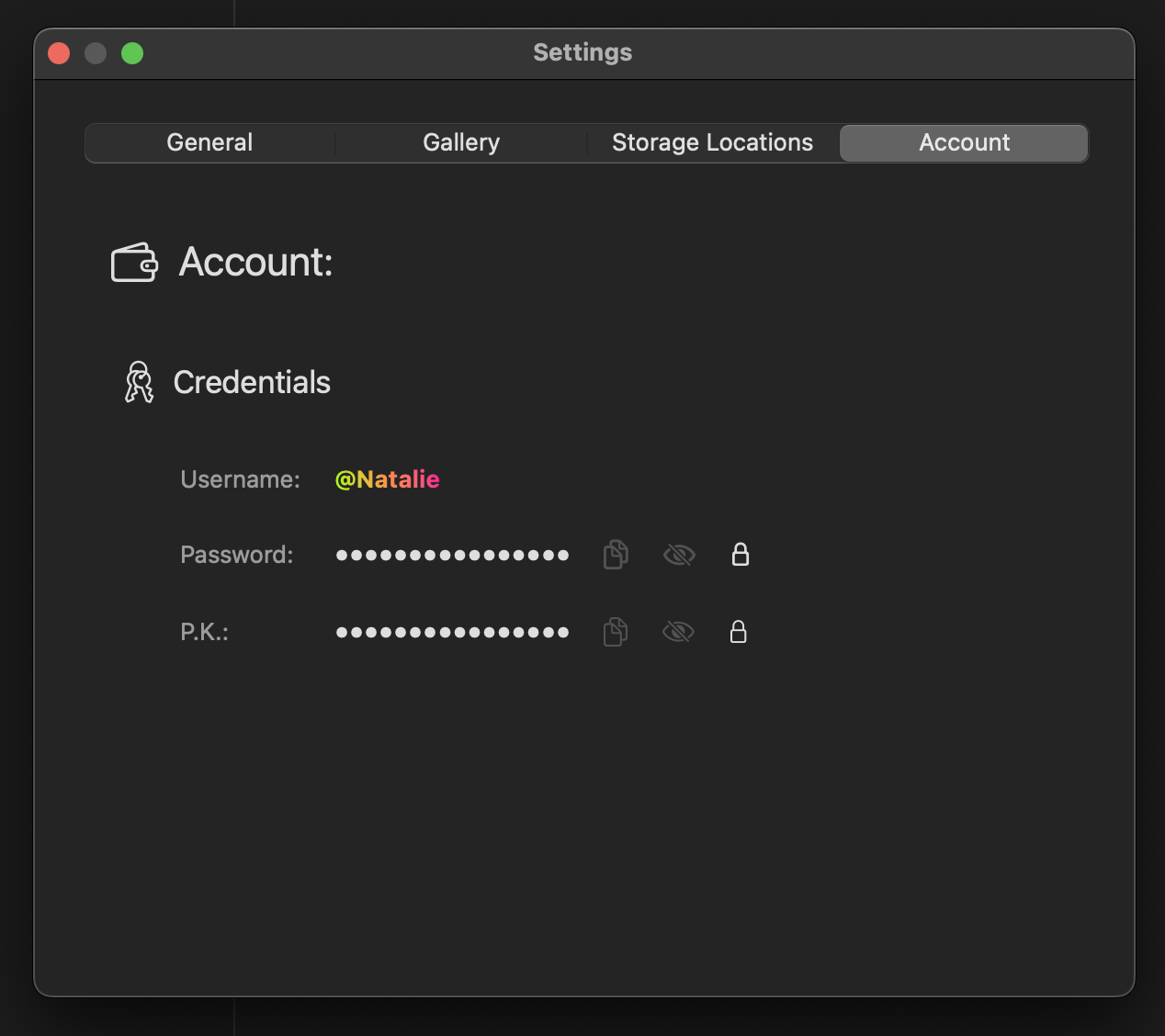Click the masked P.K. field
The height and width of the screenshot is (1036, 1165).
click(x=452, y=632)
